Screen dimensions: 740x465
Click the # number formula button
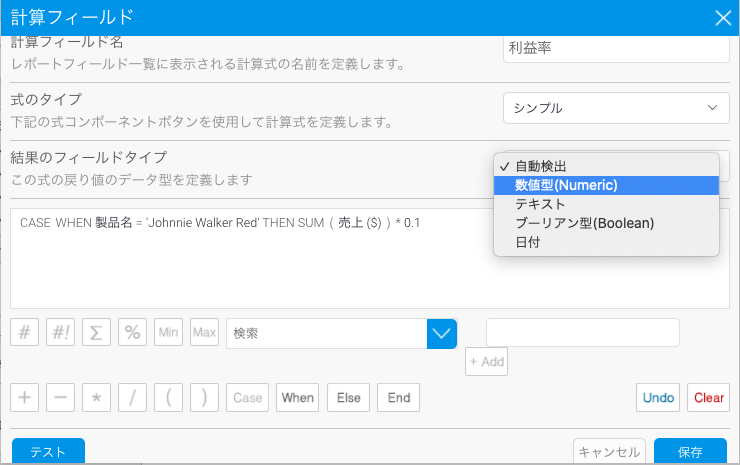tap(25, 333)
